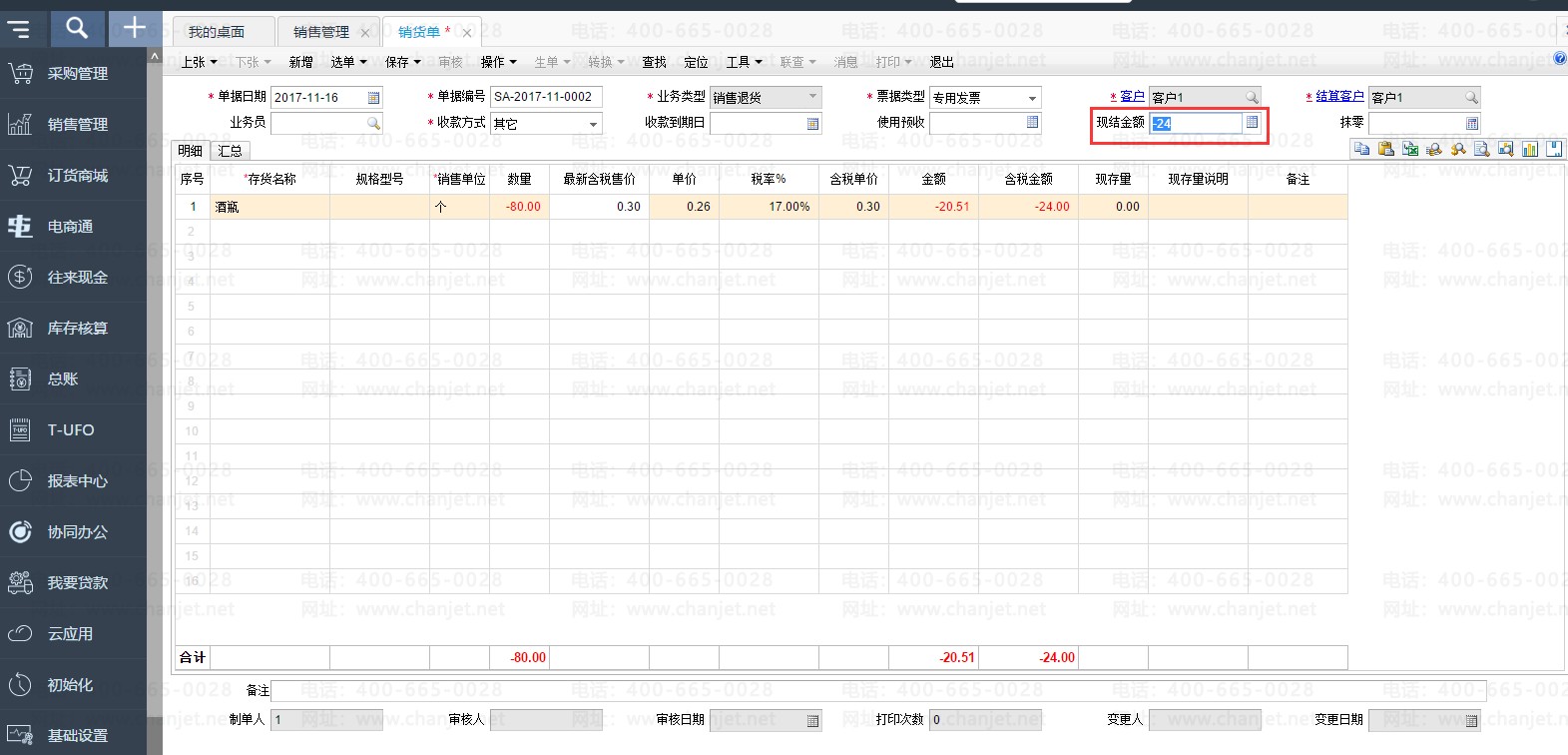This screenshot has width=1568, height=755.
Task: Close the 销货单 tab
Action: pyautogui.click(x=467, y=33)
